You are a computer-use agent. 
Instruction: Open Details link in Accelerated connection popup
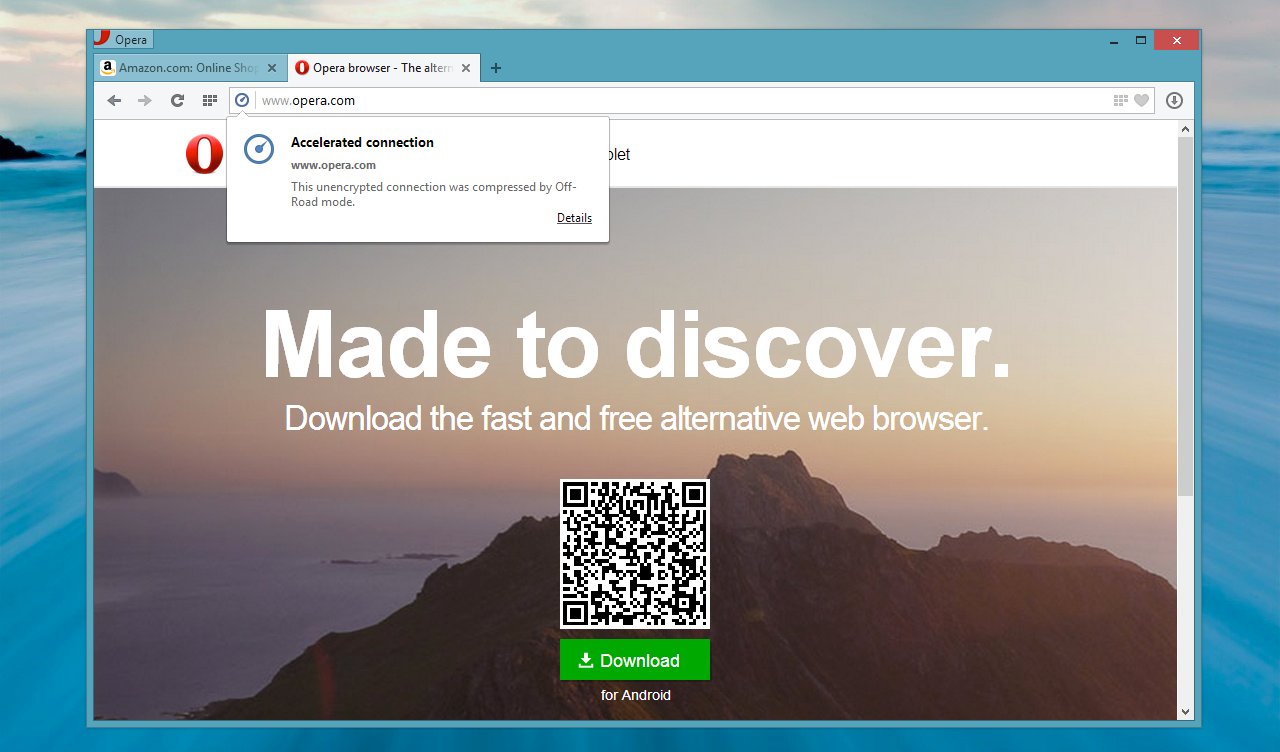click(574, 218)
